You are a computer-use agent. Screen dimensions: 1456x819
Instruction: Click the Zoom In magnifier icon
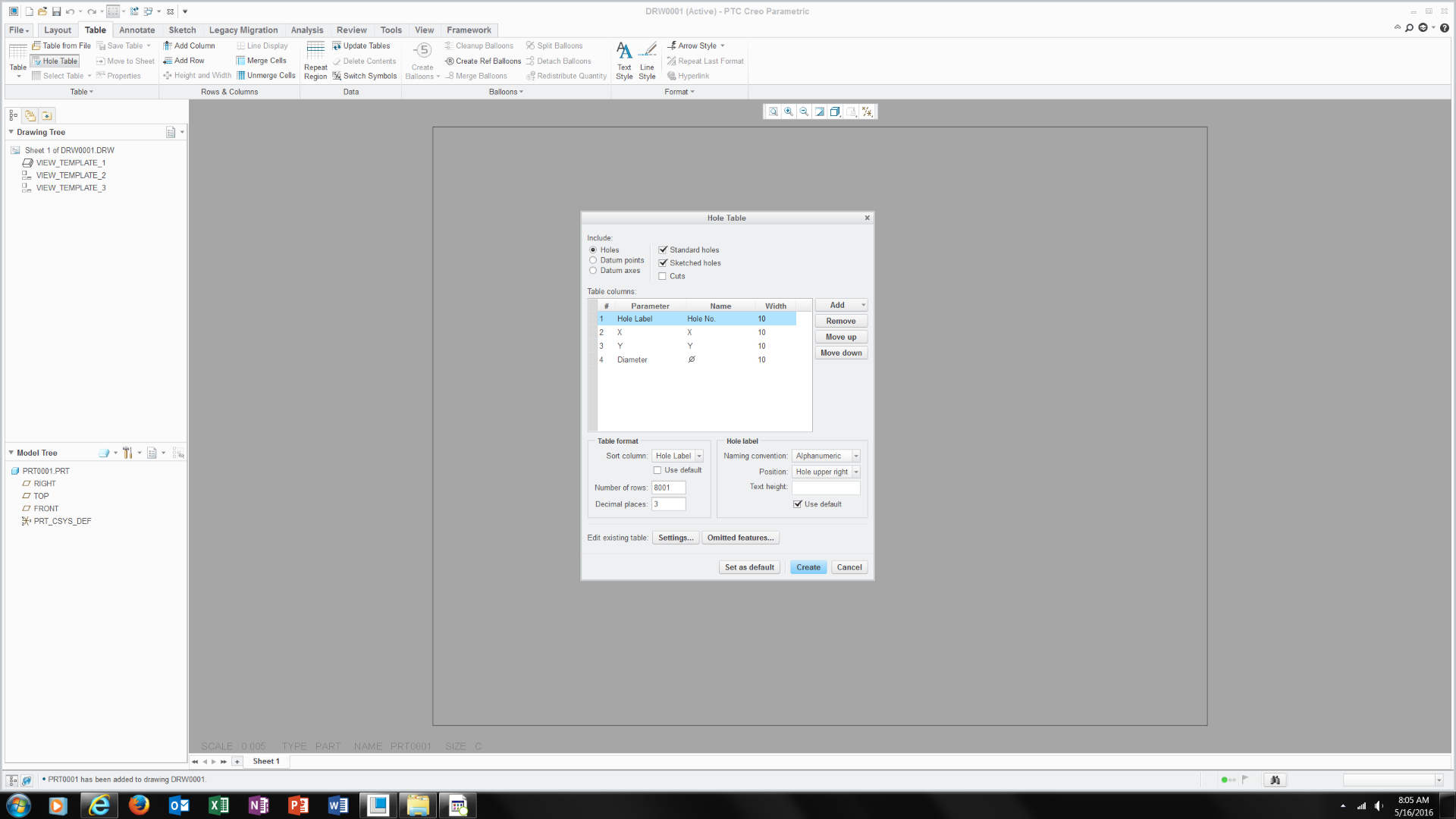(x=789, y=111)
